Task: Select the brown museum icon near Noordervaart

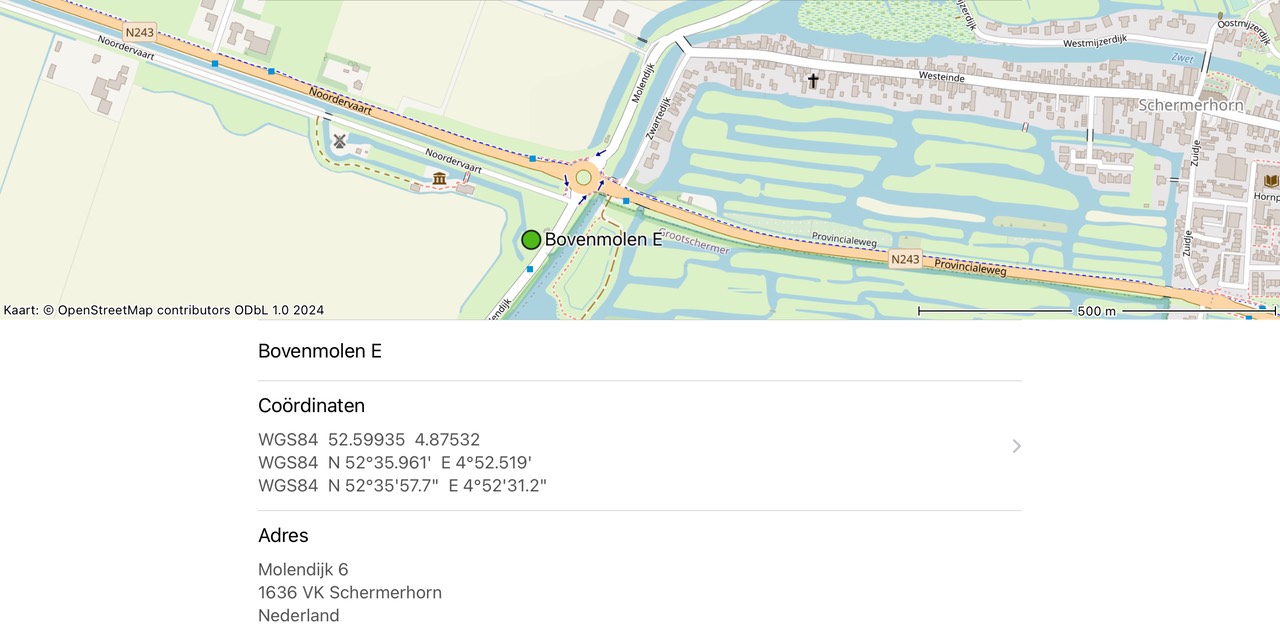Action: tap(439, 178)
